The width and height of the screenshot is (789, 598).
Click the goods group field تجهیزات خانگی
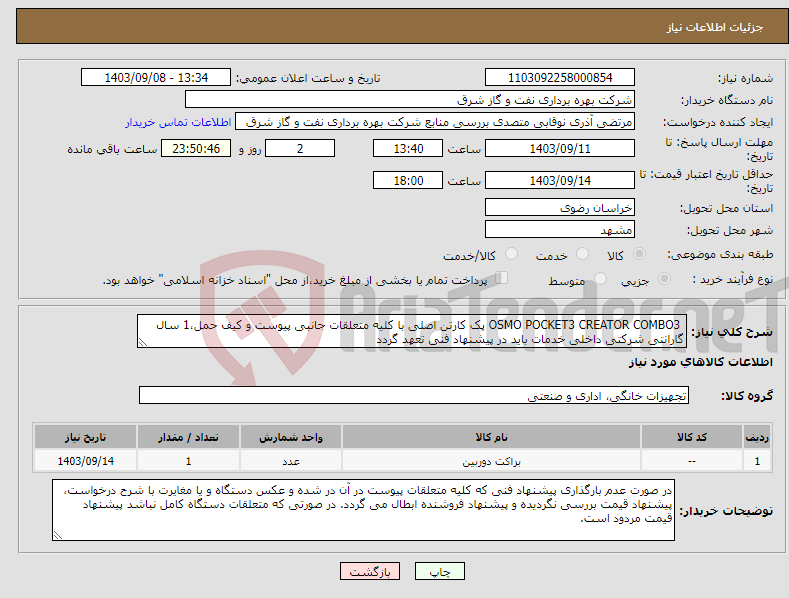(414, 396)
